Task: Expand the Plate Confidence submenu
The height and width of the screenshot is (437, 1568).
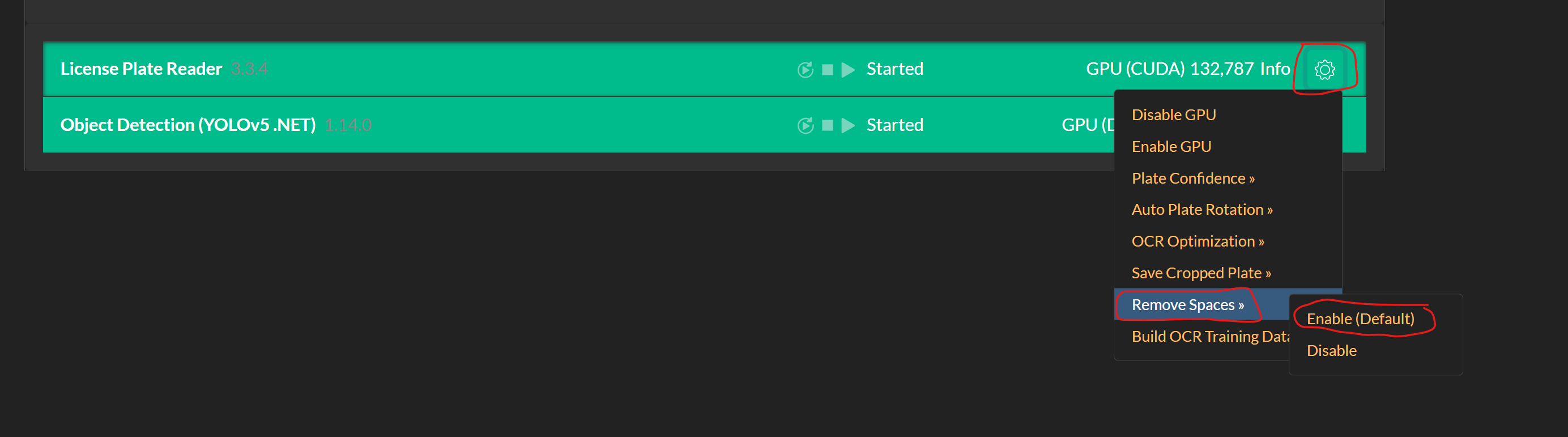Action: [1192, 179]
